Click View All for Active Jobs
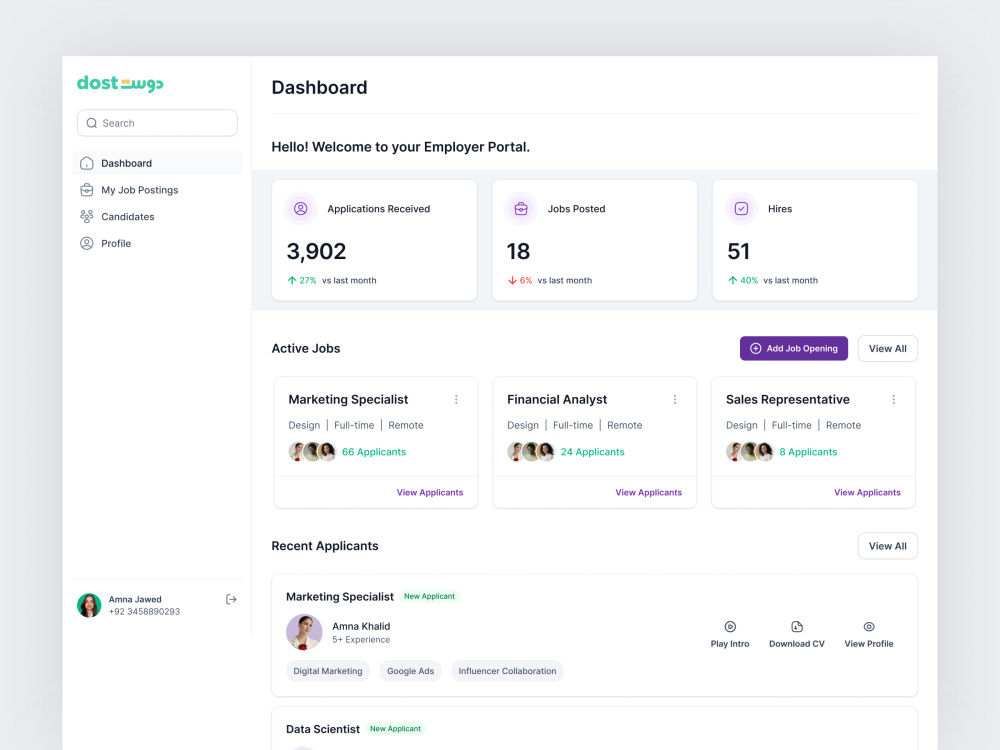The width and height of the screenshot is (1000, 750). coord(888,348)
